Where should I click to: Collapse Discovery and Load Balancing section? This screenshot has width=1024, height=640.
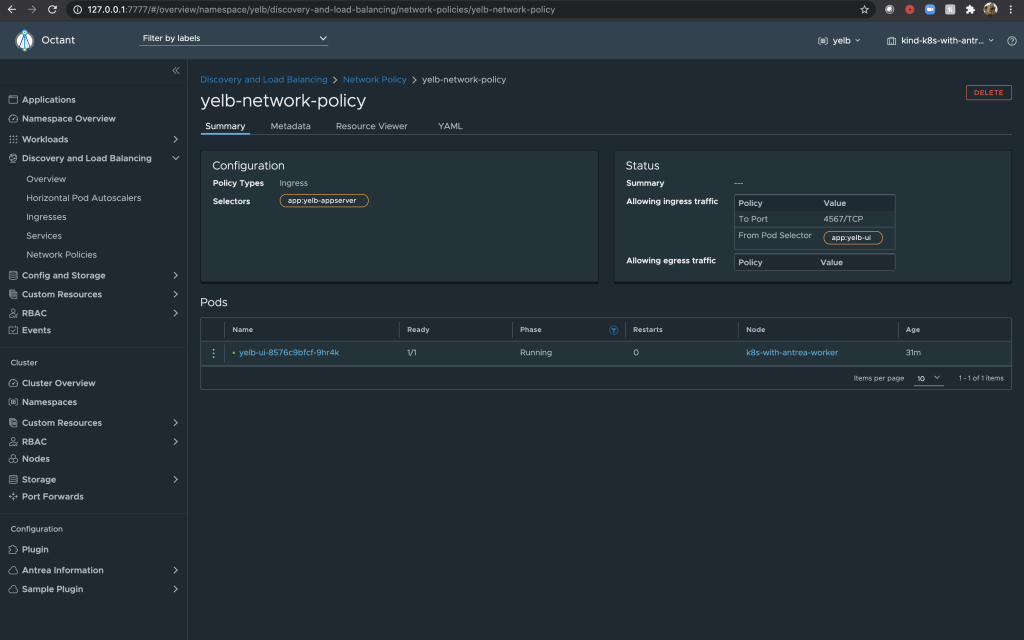coord(175,158)
